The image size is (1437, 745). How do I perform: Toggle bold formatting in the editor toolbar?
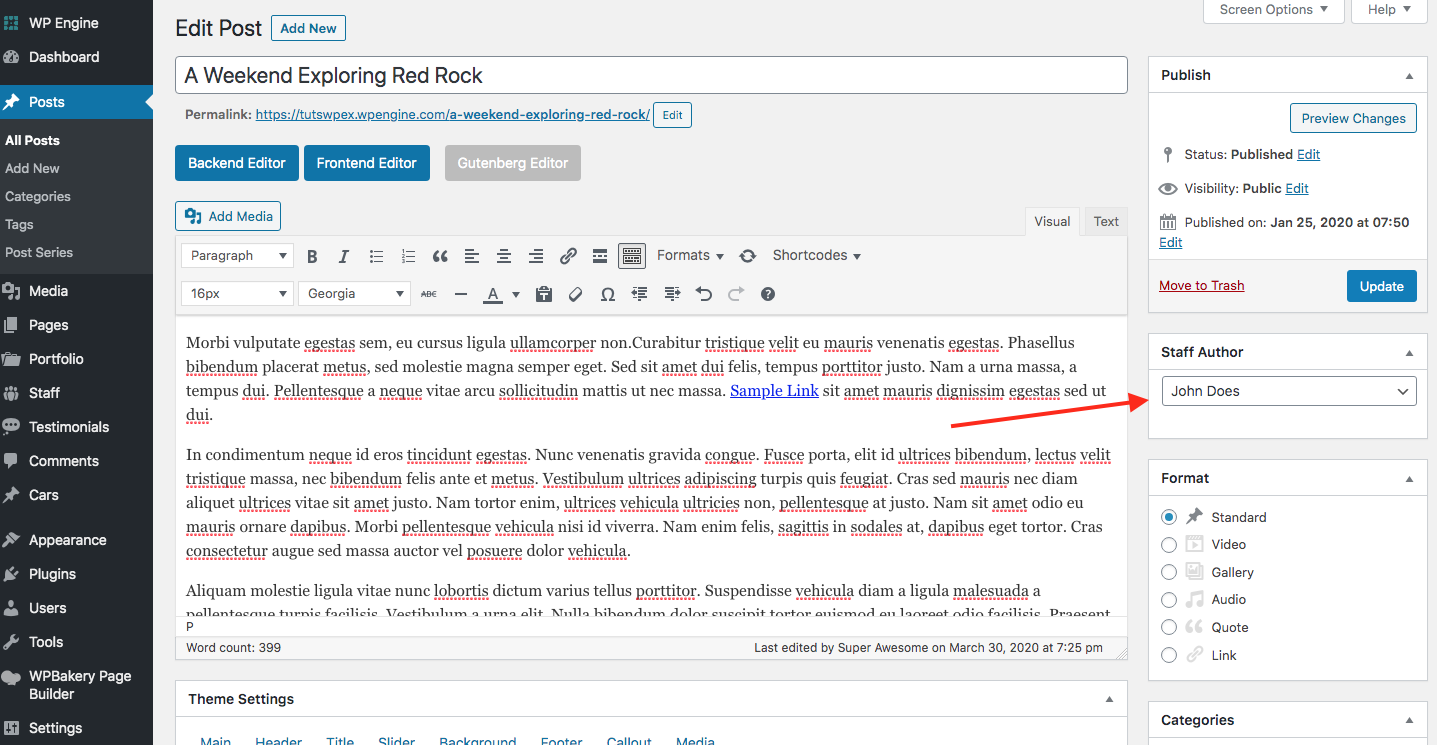pyautogui.click(x=312, y=256)
